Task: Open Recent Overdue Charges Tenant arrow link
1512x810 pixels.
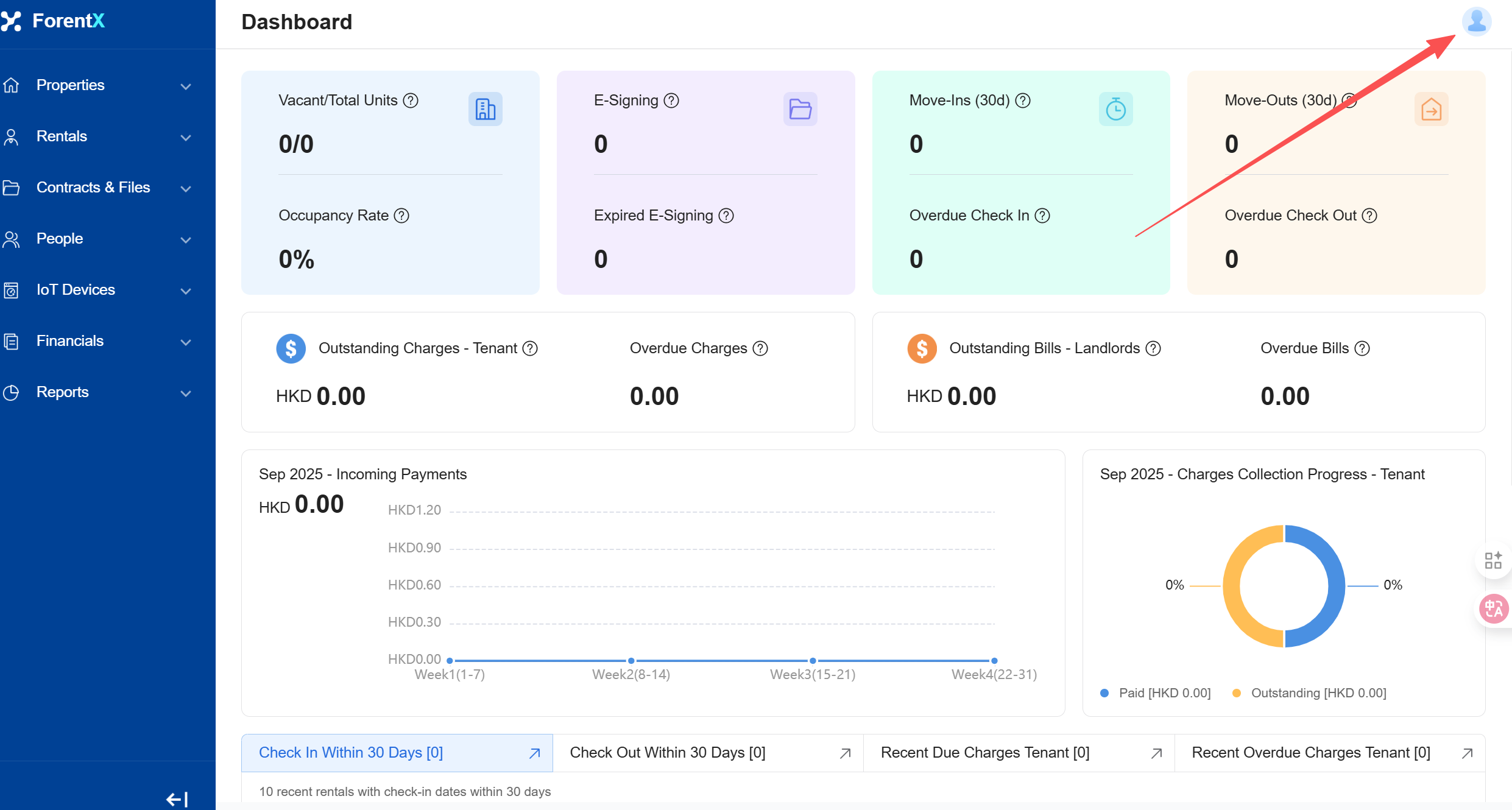Action: [x=1467, y=753]
